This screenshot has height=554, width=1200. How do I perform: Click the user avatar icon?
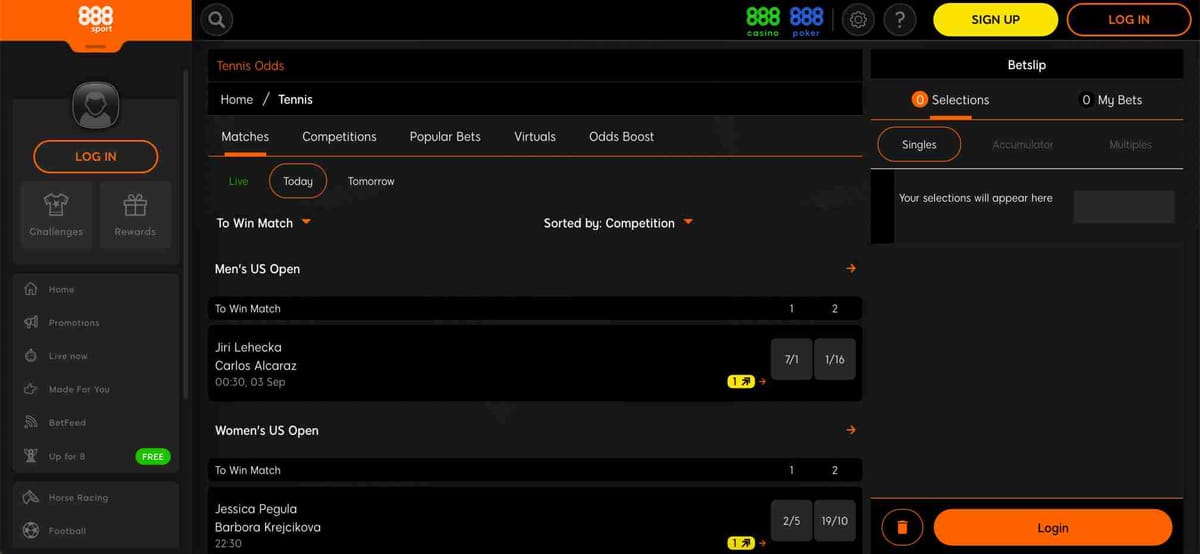[x=96, y=105]
